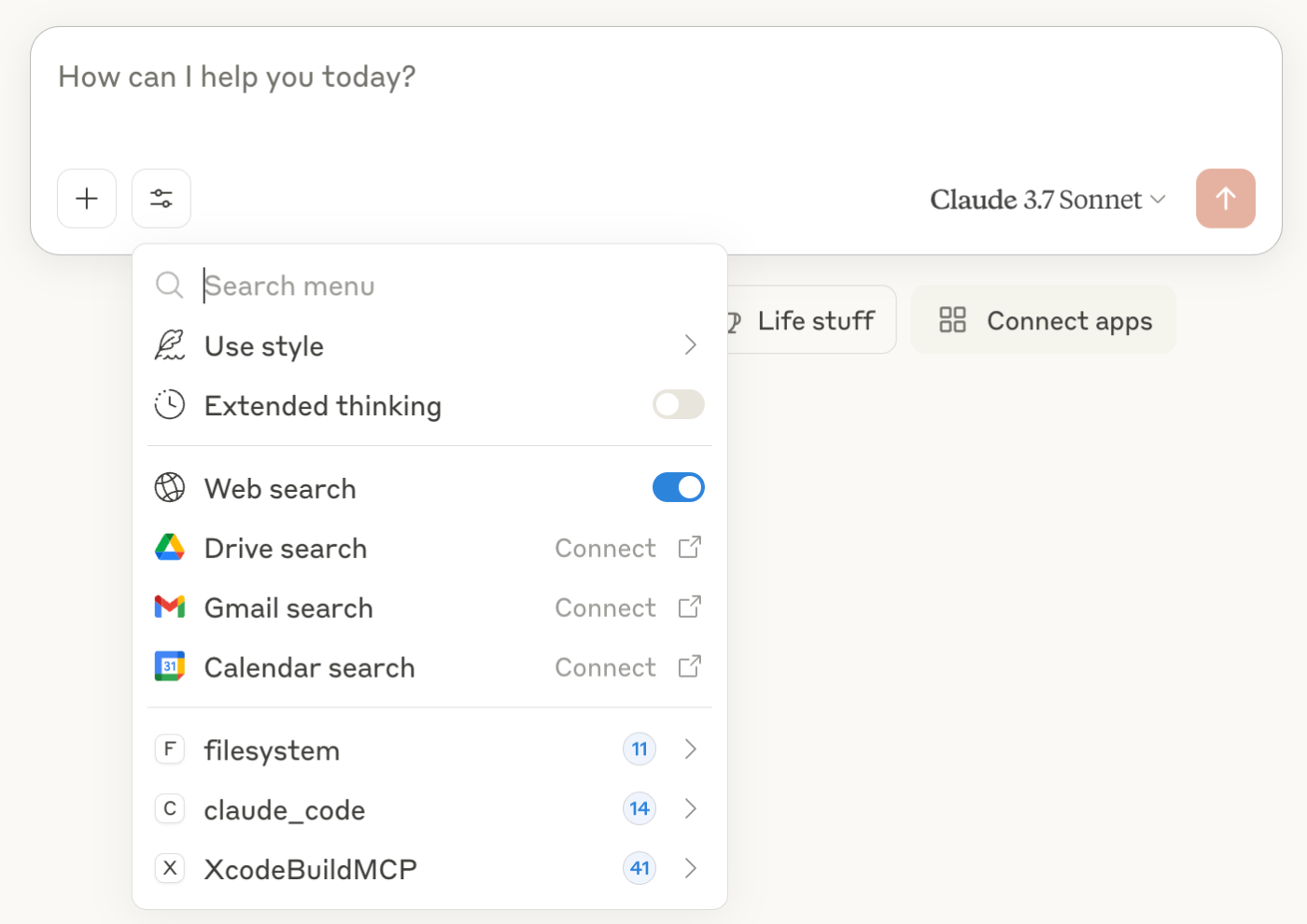
Task: Enable the Extended thinking toggle
Action: (679, 405)
